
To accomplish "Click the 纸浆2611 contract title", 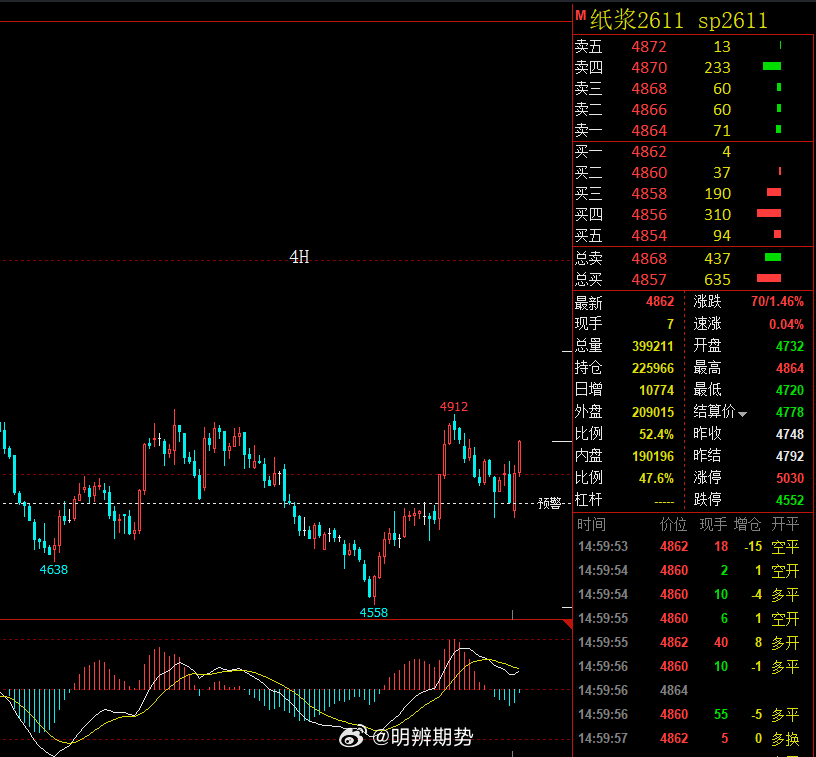I will pos(636,21).
